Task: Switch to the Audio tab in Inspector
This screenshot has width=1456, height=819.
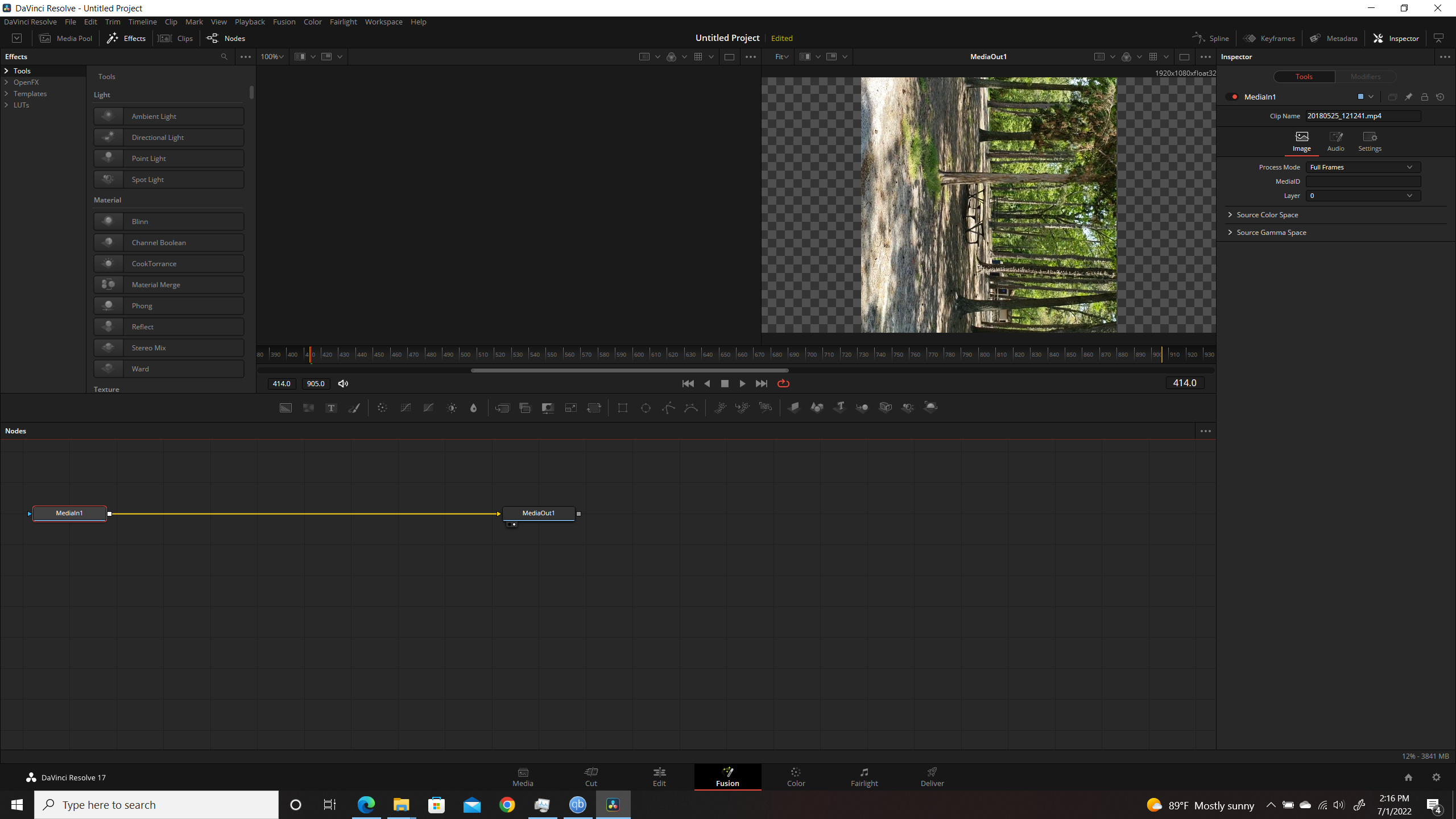Action: click(x=1335, y=141)
